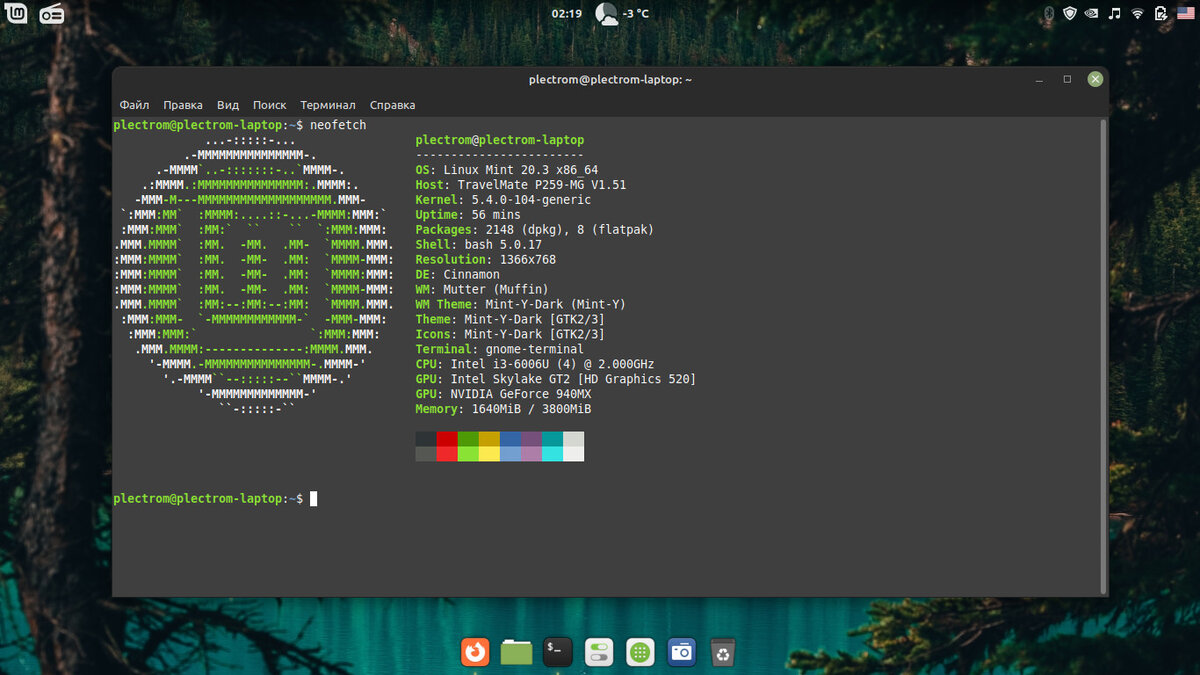This screenshot has width=1200, height=675.
Task: Click the 'Resolution: 1366x768' line
Action: pyautogui.click(x=486, y=260)
